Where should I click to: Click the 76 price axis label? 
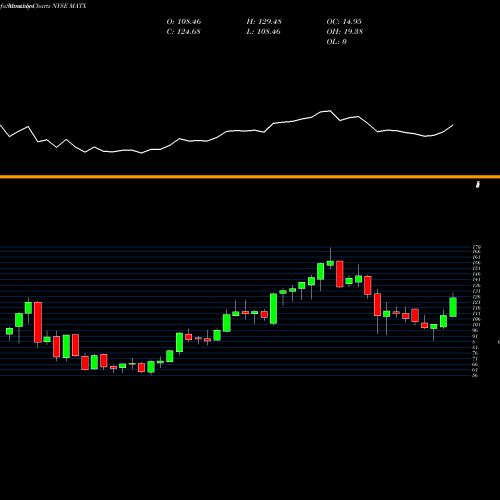[475, 353]
